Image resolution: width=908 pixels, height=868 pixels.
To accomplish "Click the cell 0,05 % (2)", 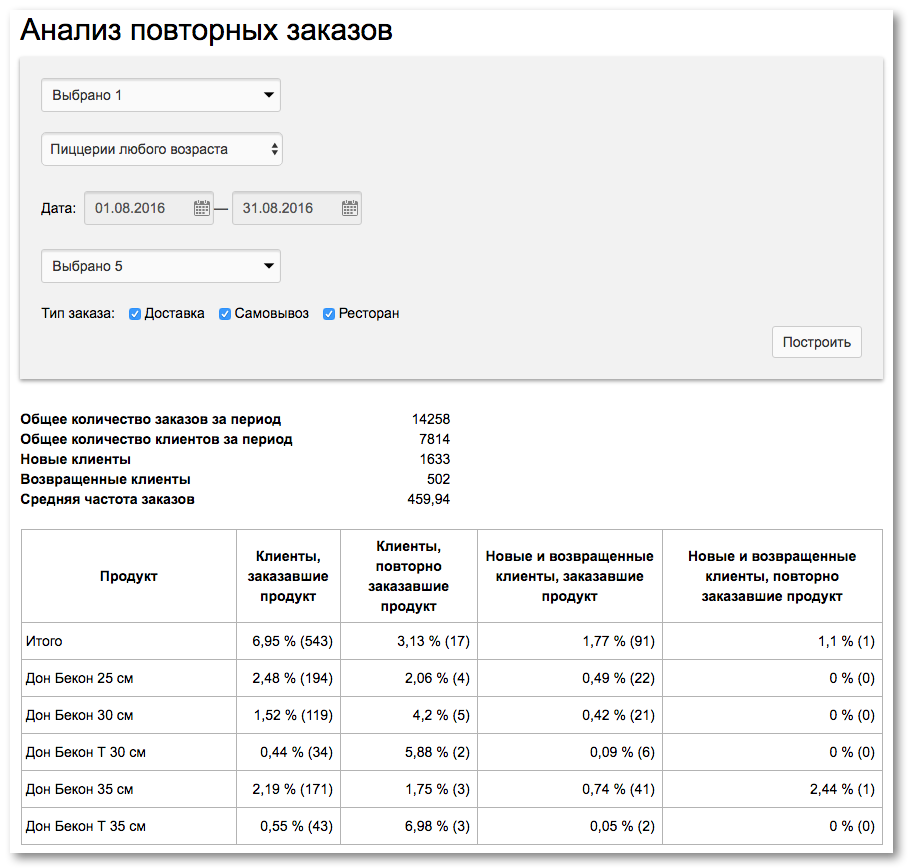I will click(570, 826).
